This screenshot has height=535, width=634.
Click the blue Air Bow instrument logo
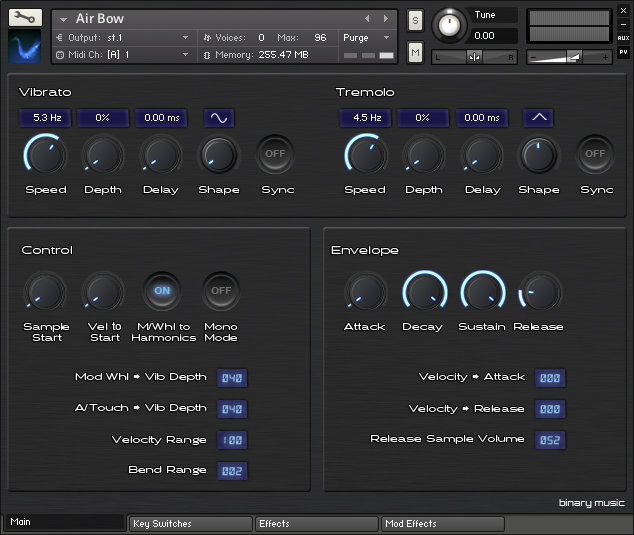(x=25, y=46)
